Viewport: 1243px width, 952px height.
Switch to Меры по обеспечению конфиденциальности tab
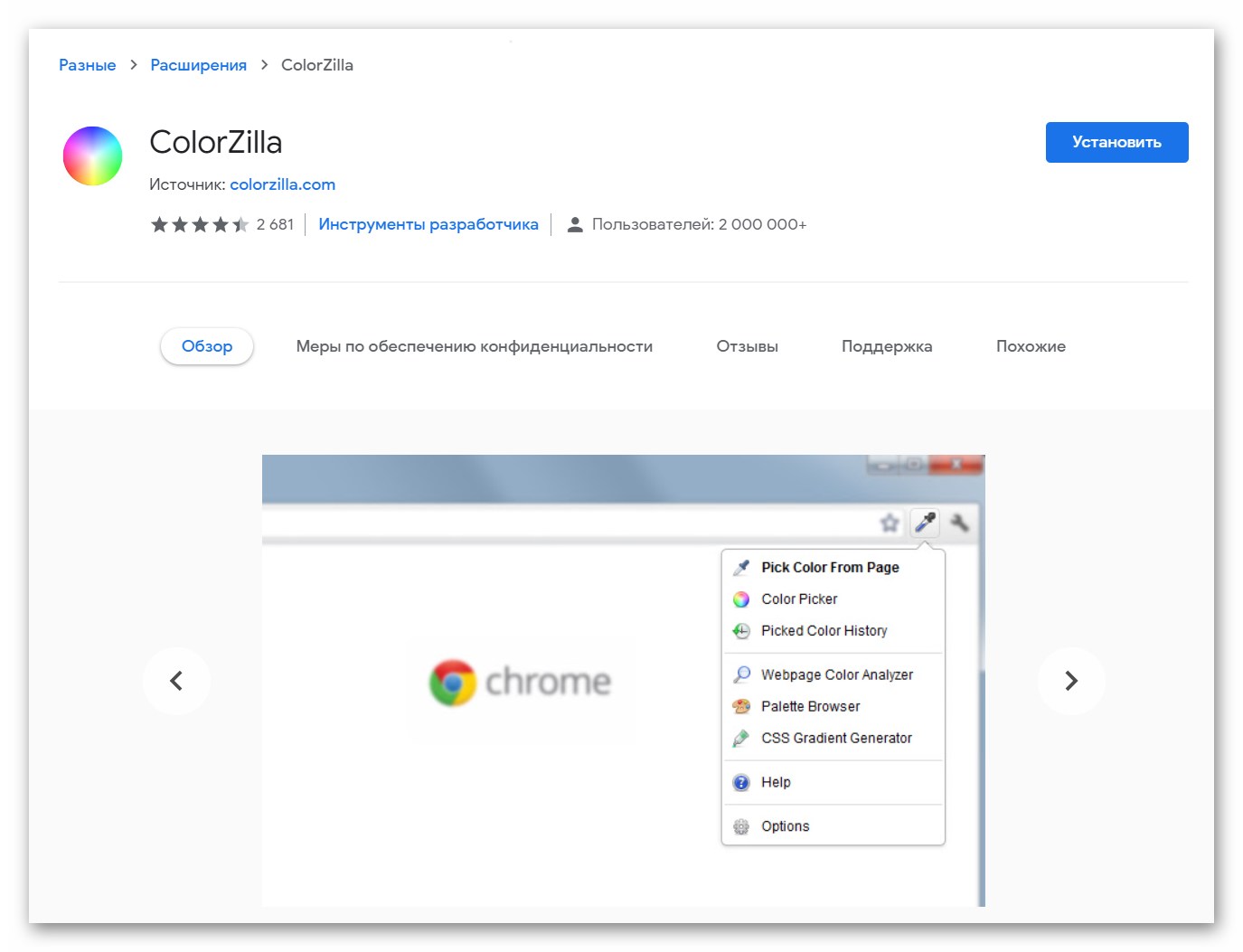(x=475, y=346)
